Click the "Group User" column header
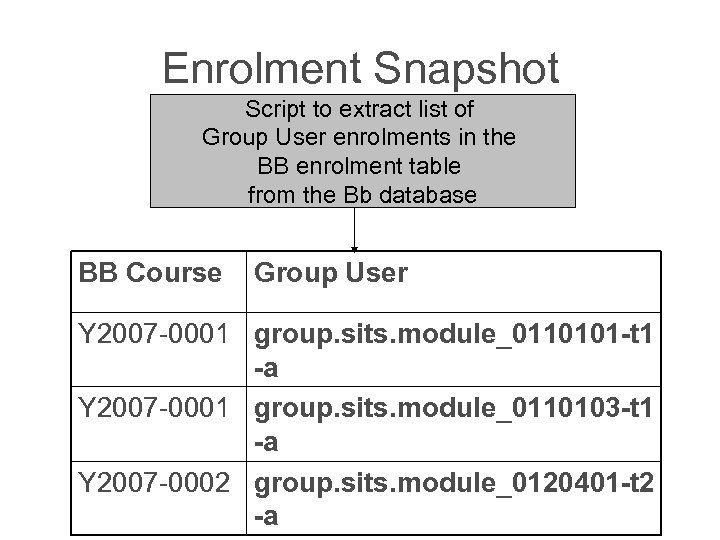Viewport: 720px width, 540px height. point(331,273)
